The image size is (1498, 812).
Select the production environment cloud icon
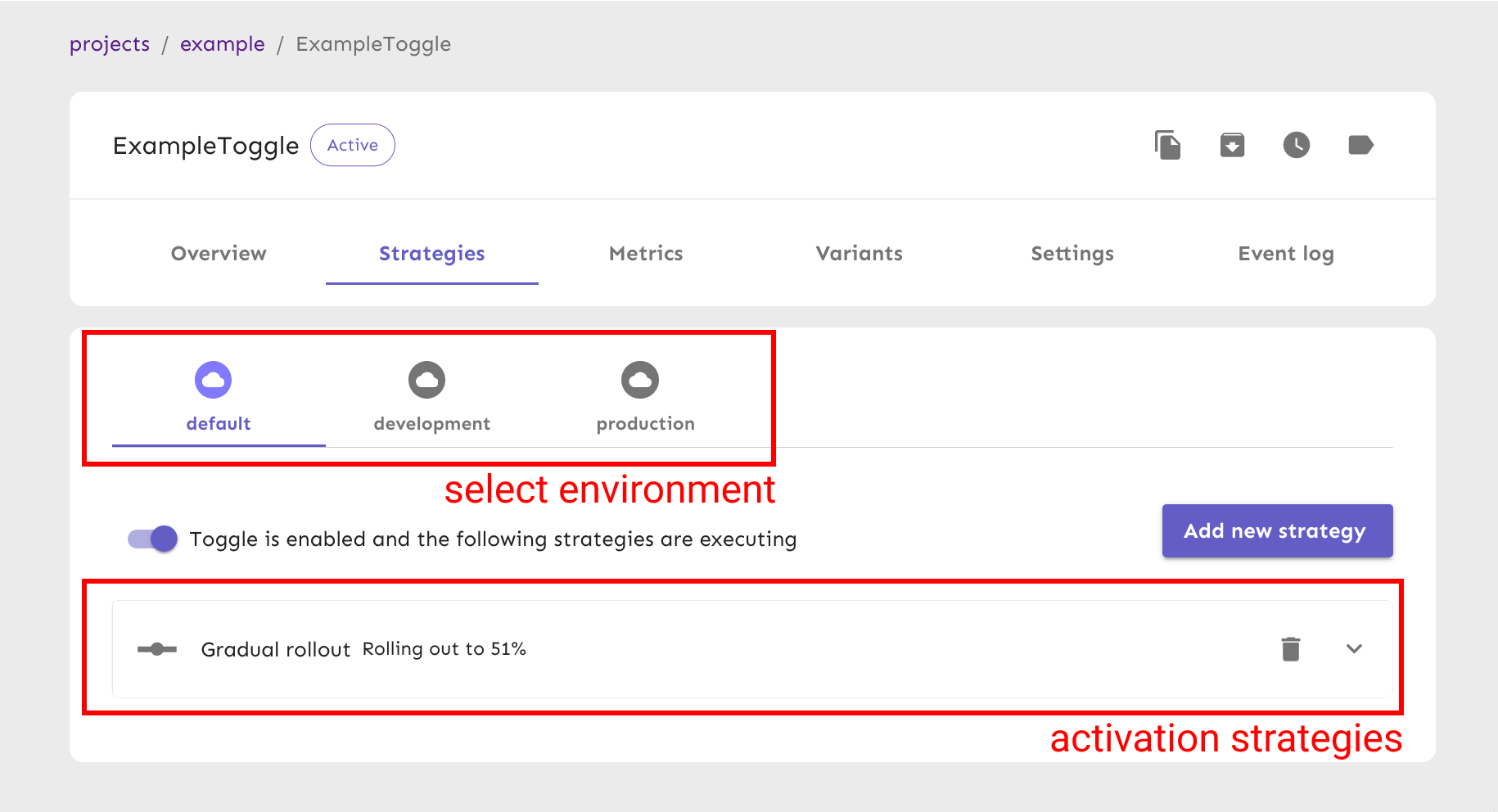[640, 380]
